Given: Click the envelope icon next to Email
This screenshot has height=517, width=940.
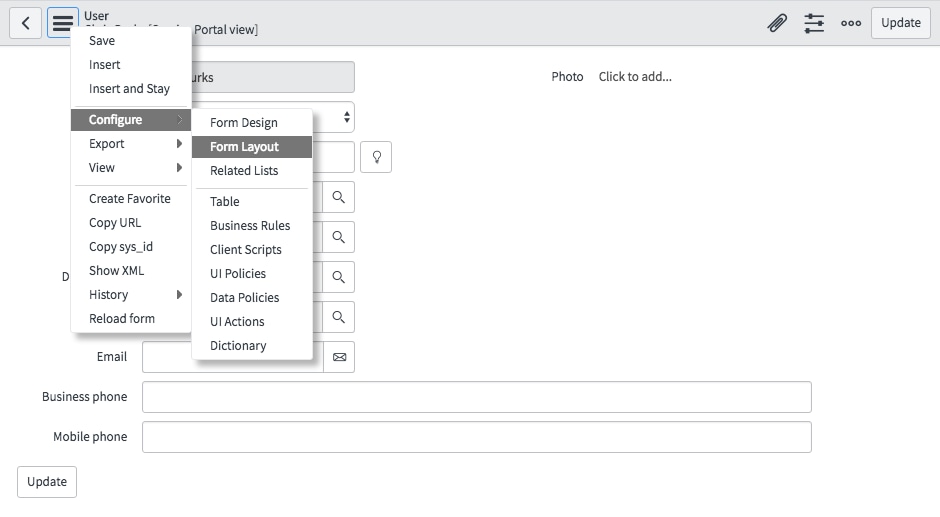Looking at the screenshot, I should (x=339, y=357).
